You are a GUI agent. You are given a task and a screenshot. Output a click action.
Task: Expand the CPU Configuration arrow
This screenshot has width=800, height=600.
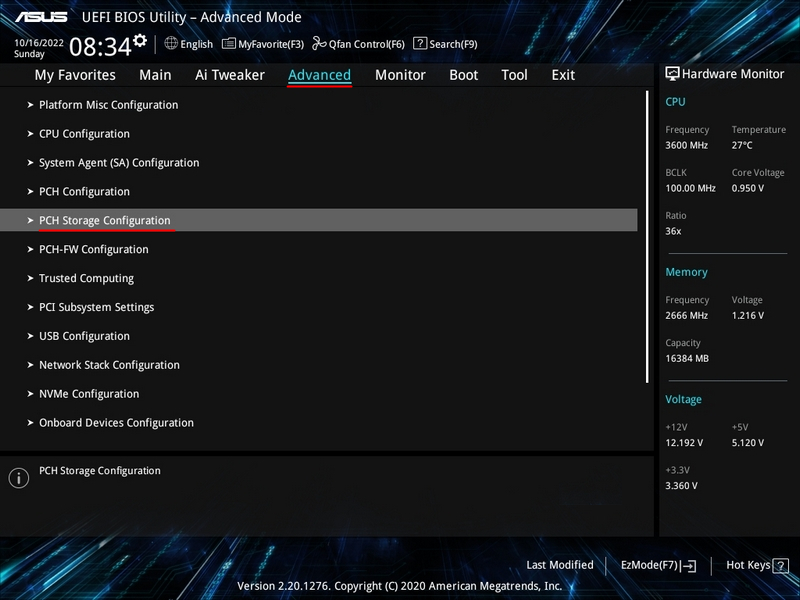30,134
